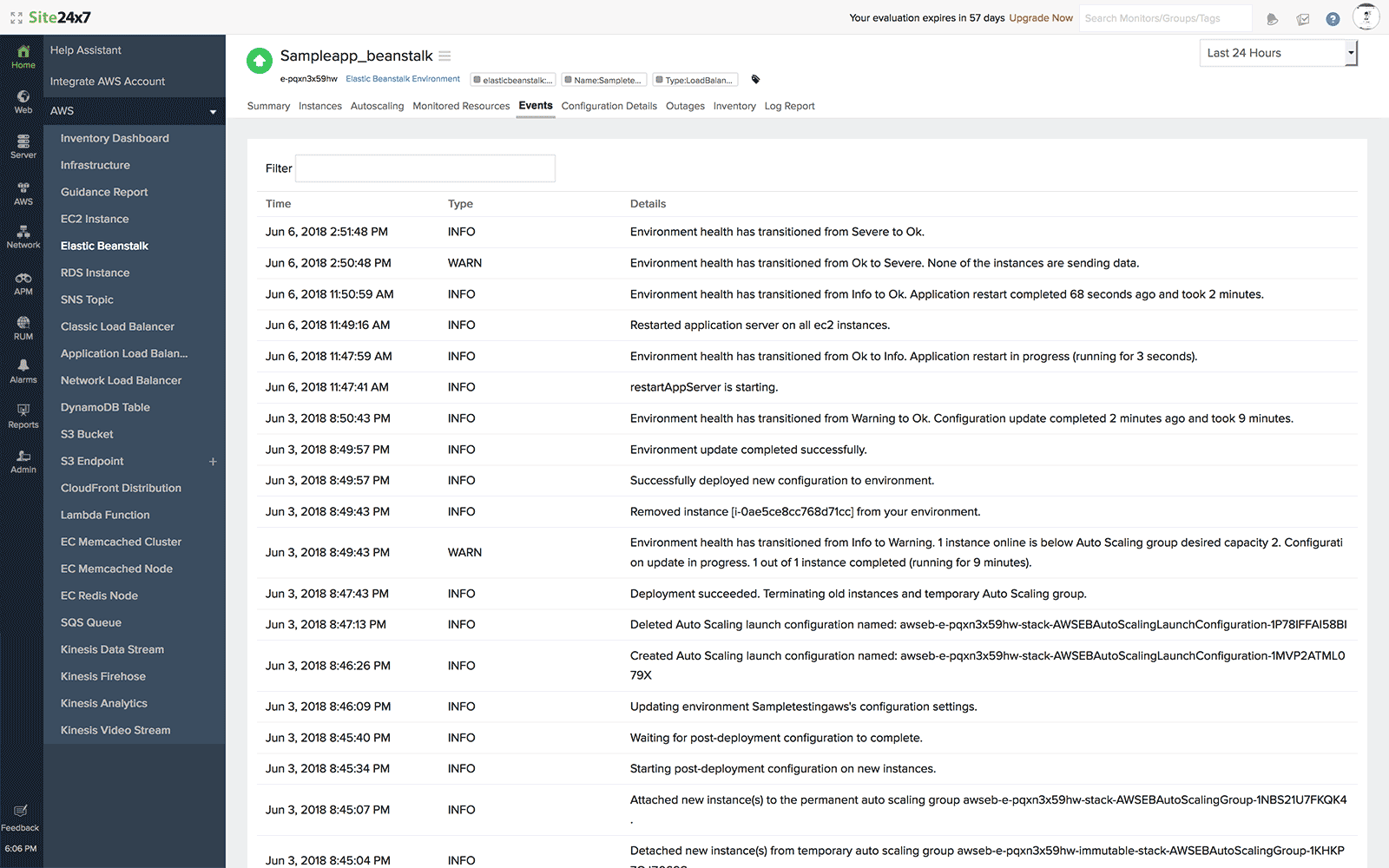Open the APM section icon
Viewport: 1389px width, 868px height.
click(23, 283)
